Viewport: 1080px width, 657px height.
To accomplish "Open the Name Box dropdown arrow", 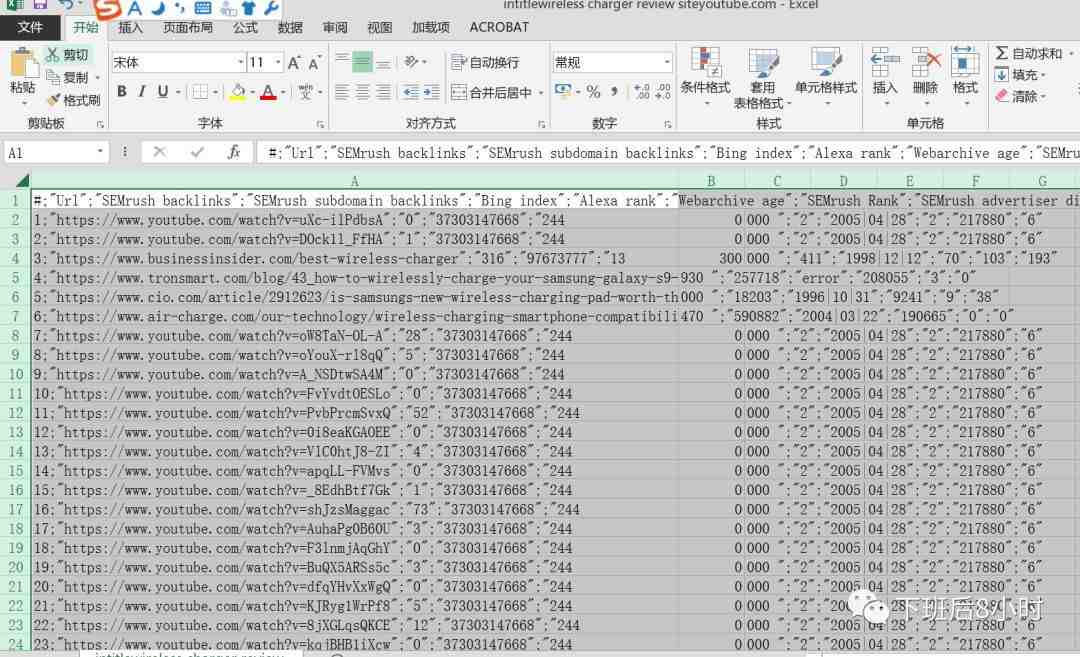I will (101, 152).
